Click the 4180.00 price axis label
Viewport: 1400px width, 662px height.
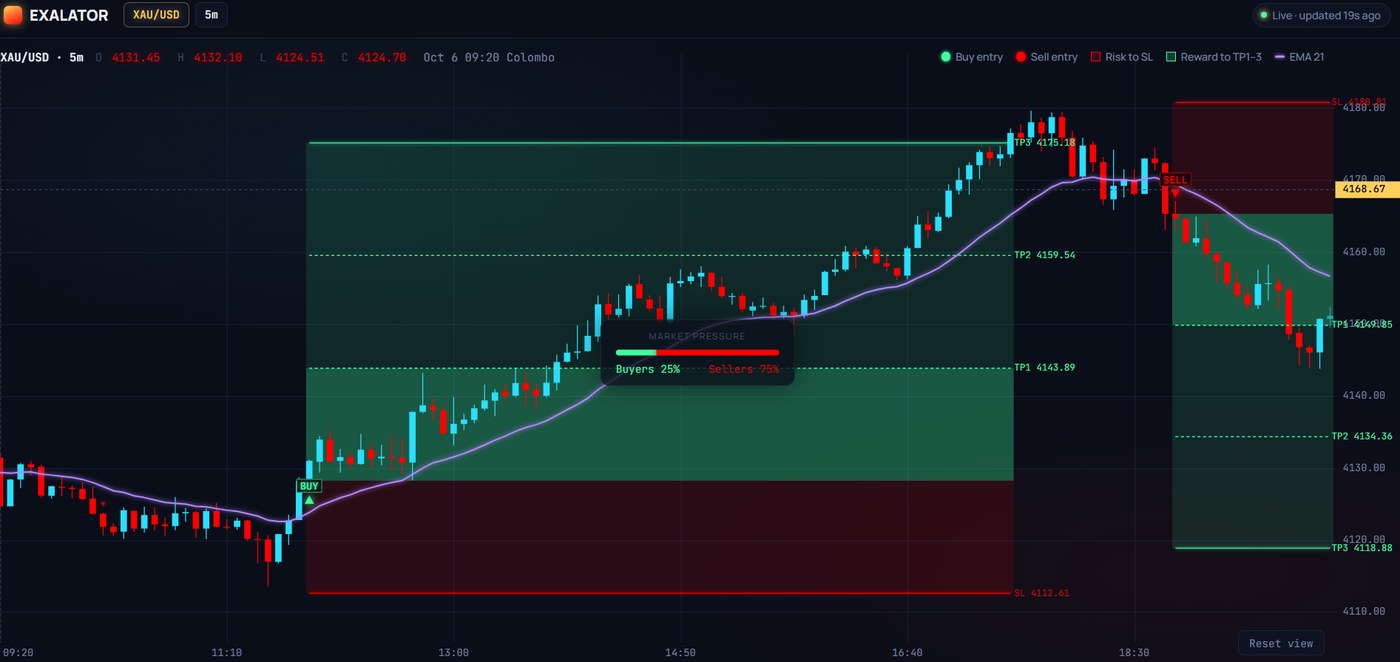point(1365,108)
